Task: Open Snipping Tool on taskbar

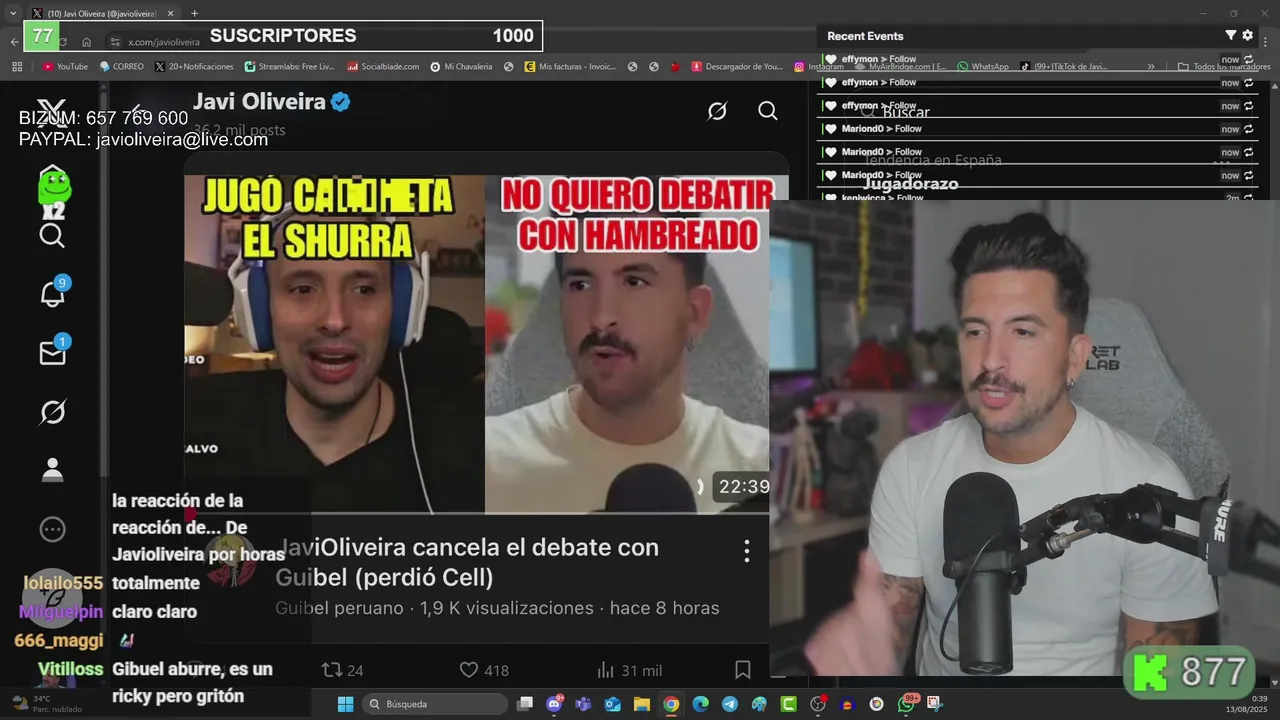Action: pos(934,704)
